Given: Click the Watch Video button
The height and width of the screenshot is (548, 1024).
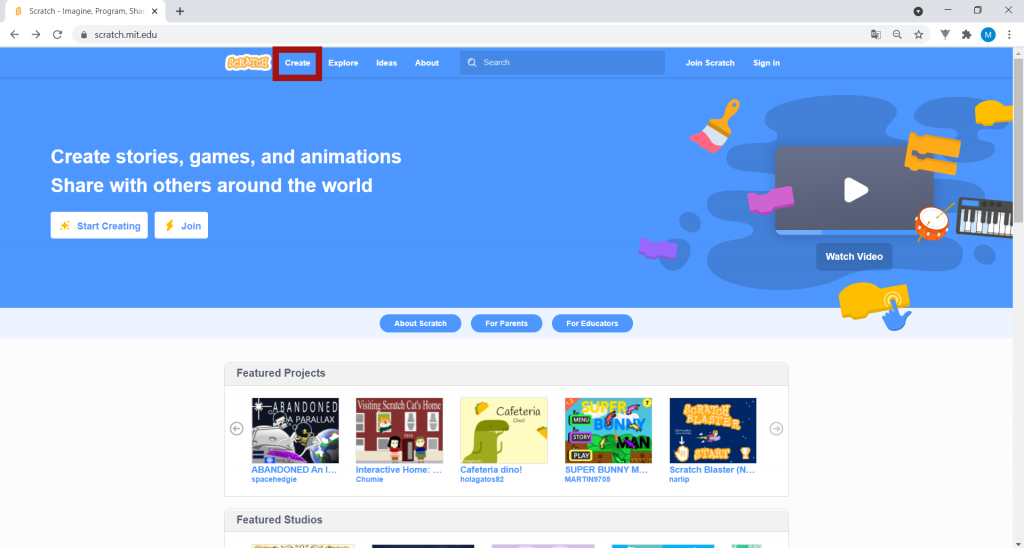Looking at the screenshot, I should 854,257.
